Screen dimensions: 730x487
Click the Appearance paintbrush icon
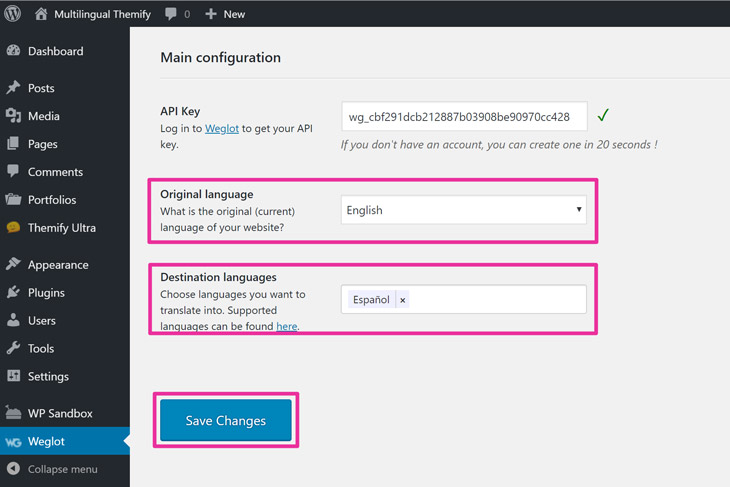point(14,264)
